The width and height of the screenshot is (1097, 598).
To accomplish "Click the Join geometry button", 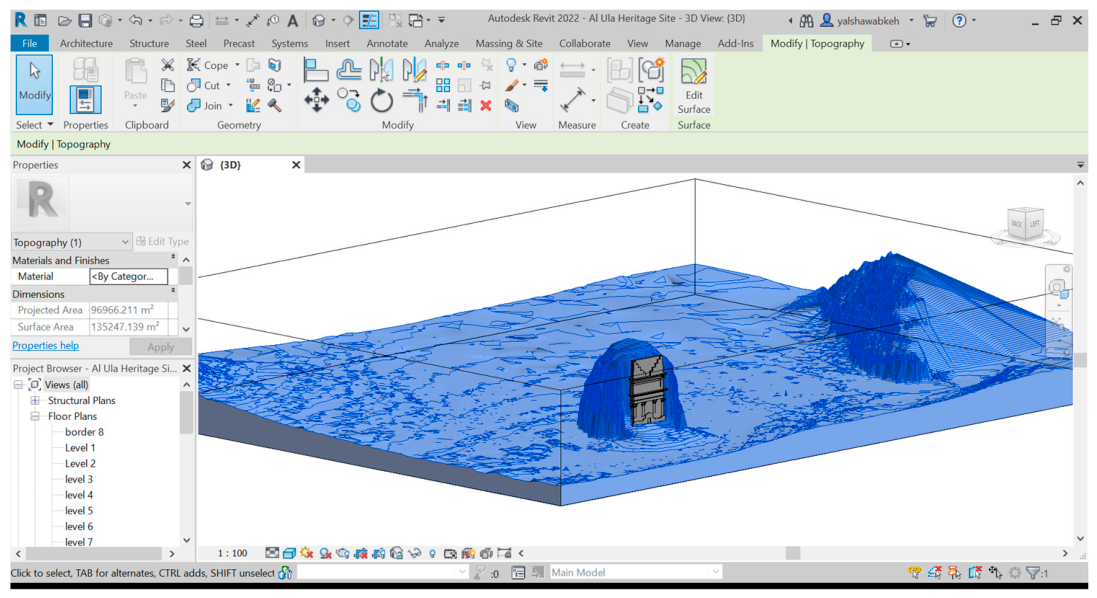I will 204,106.
